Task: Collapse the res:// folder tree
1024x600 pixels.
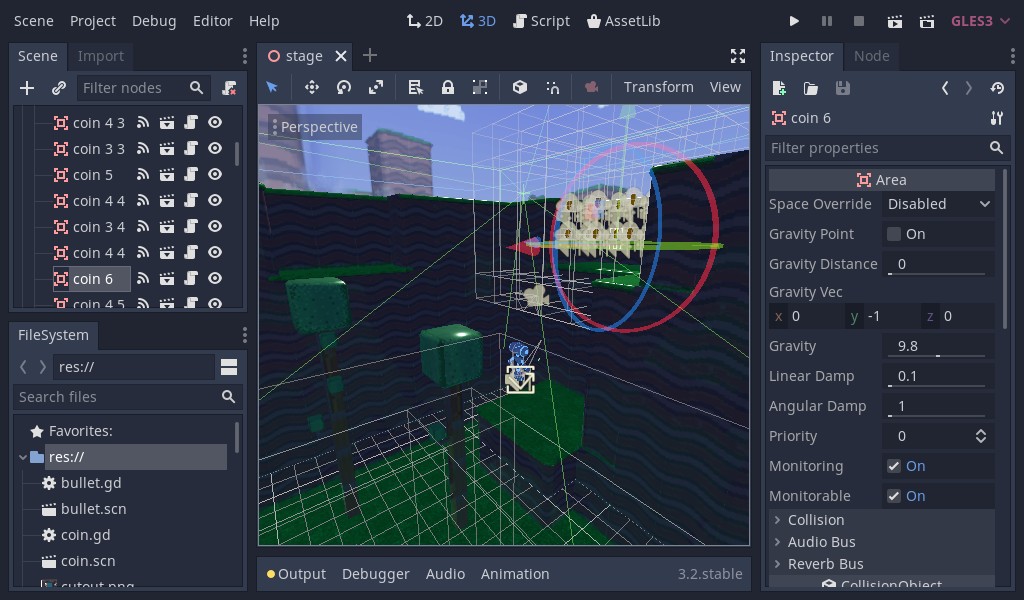Action: (23, 457)
